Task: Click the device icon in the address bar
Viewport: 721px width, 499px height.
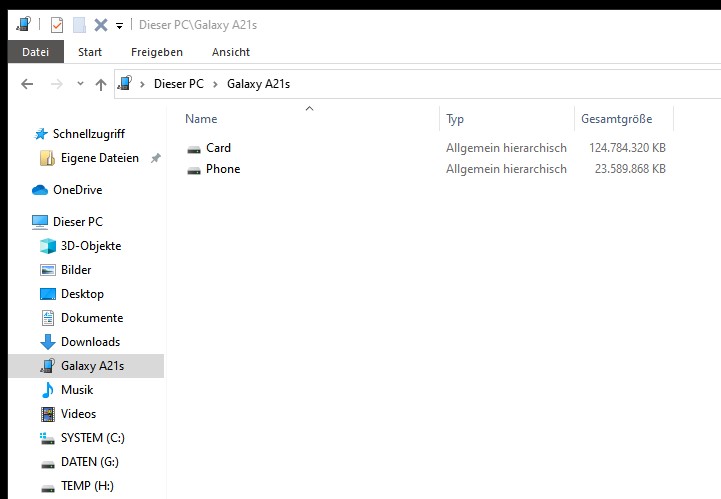Action: coord(125,83)
